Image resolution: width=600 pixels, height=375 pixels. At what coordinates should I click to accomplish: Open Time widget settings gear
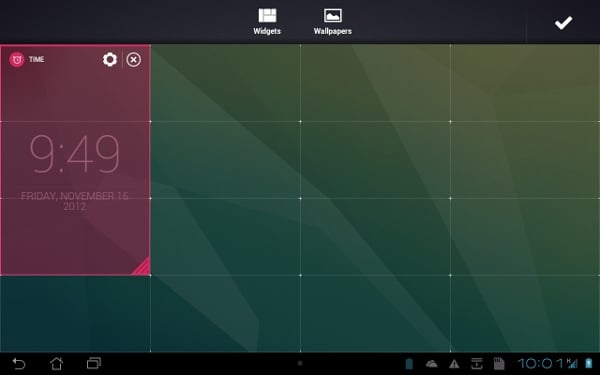(x=110, y=60)
